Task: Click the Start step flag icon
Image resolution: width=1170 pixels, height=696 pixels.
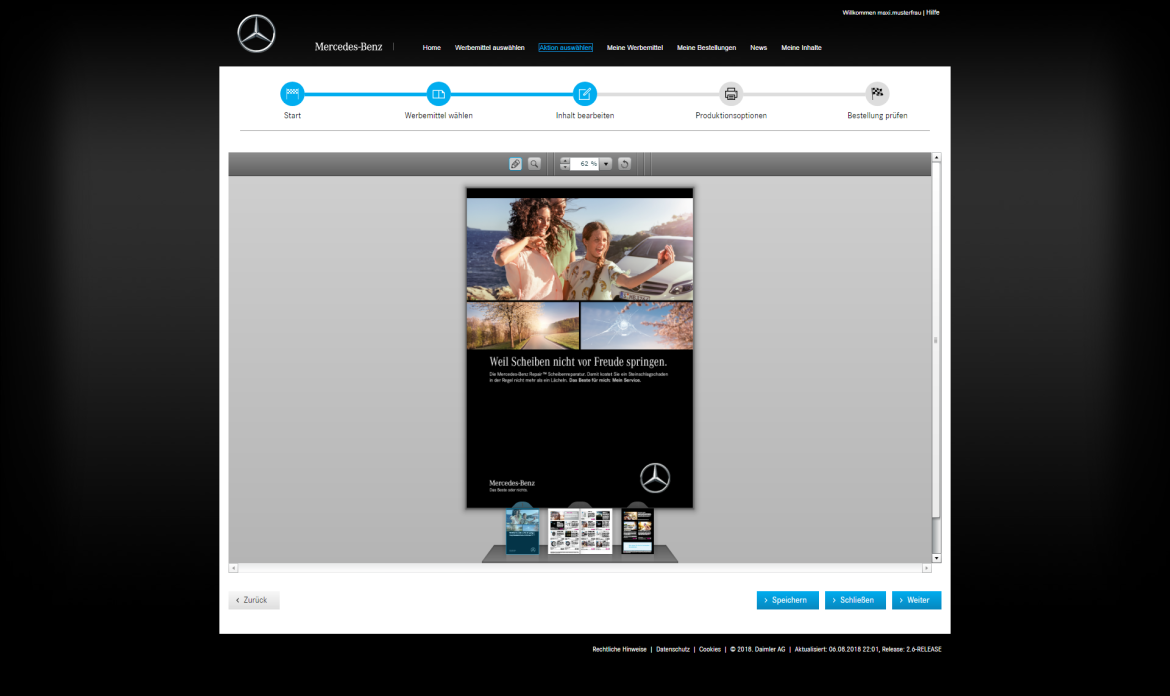Action: (x=292, y=94)
